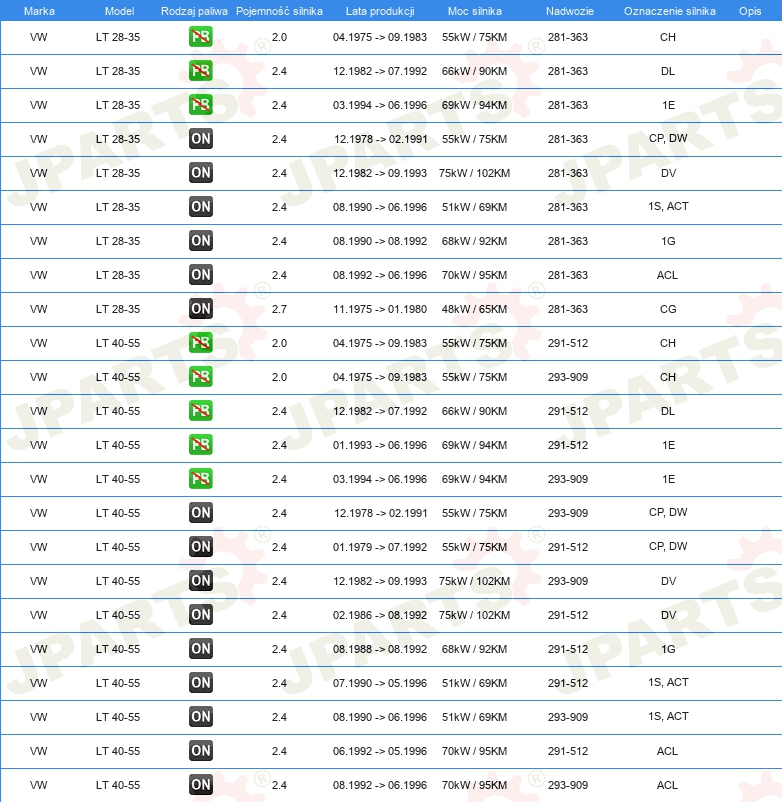
Task: Click the Pojemność silnika column header
Action: coord(279,11)
